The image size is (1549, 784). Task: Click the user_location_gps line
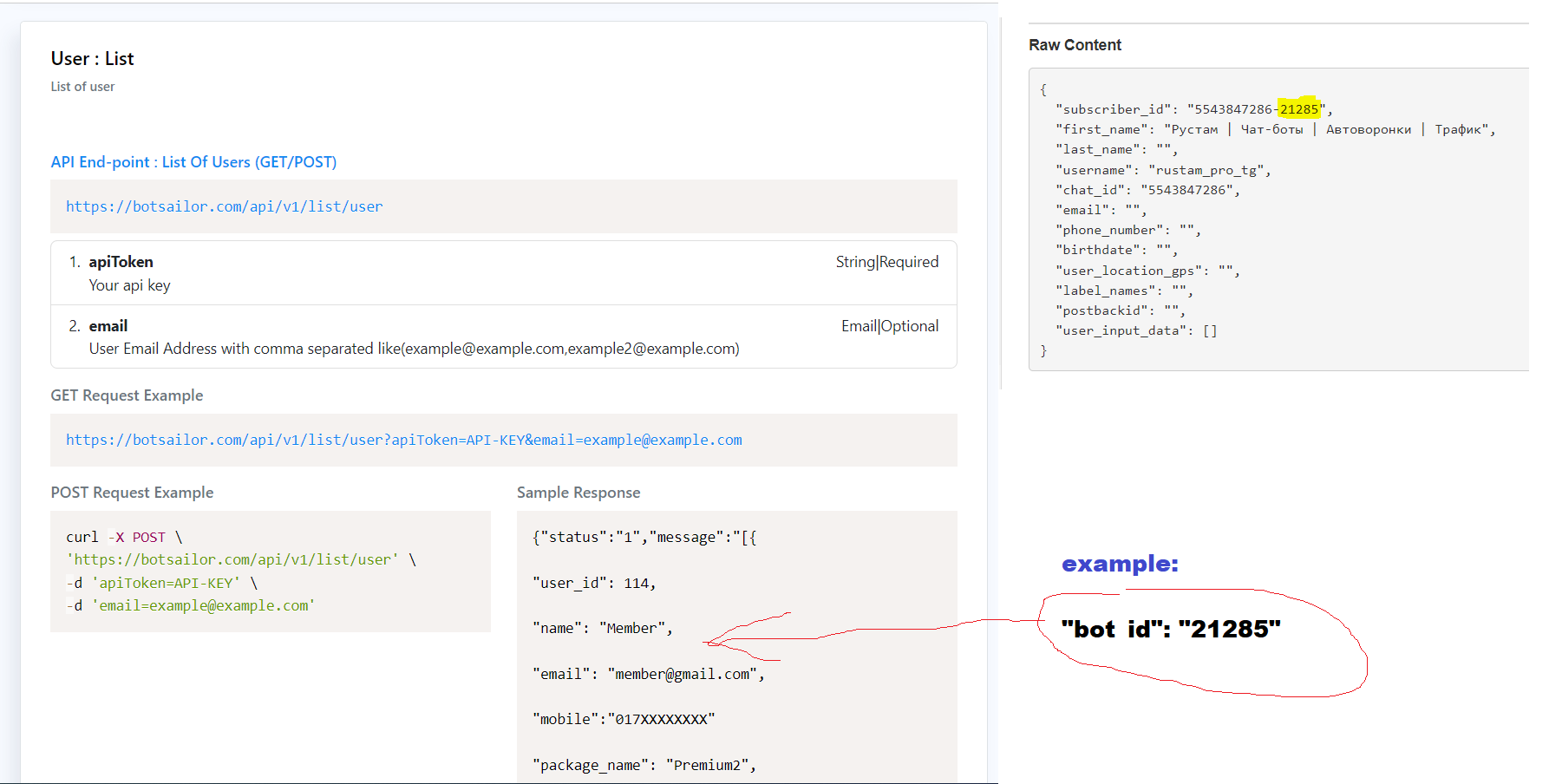1148,271
